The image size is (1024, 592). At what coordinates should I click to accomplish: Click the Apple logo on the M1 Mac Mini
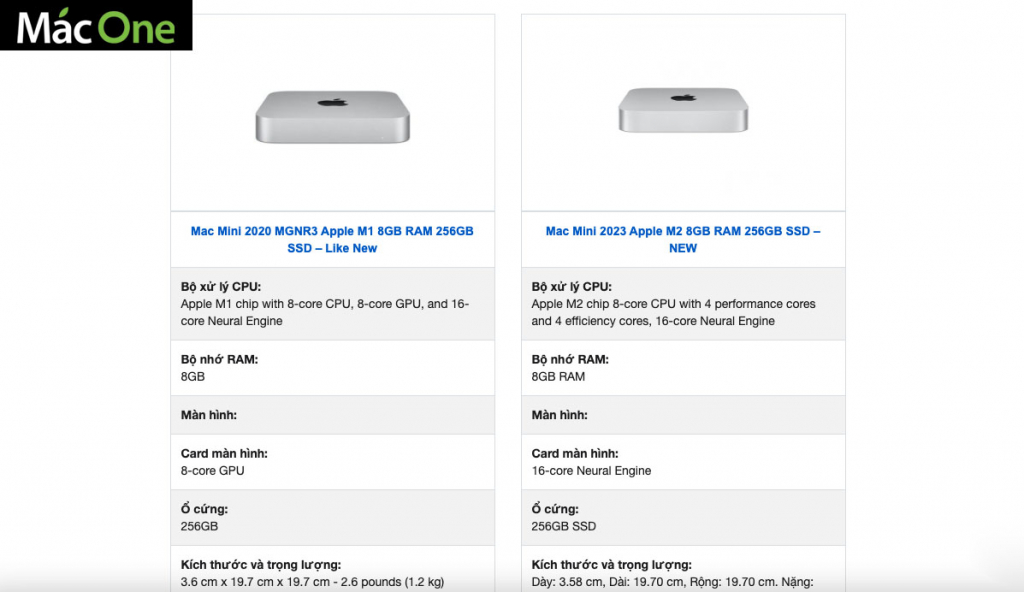(x=332, y=102)
